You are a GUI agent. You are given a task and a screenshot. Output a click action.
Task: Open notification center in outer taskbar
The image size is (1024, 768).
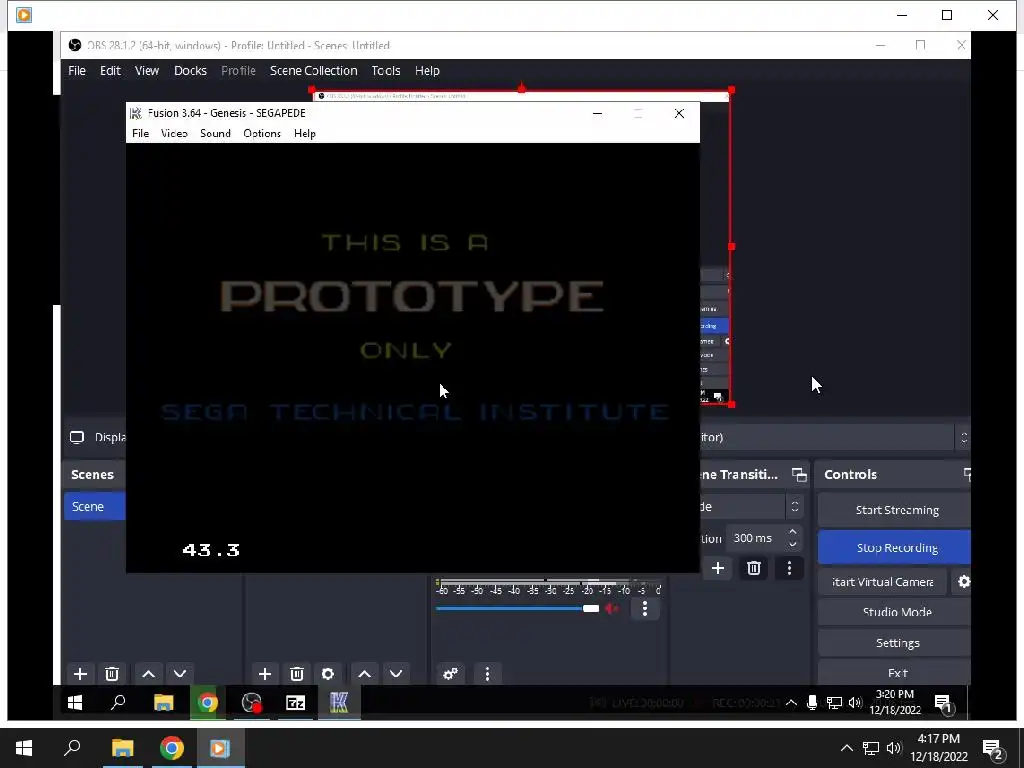pyautogui.click(x=993, y=749)
